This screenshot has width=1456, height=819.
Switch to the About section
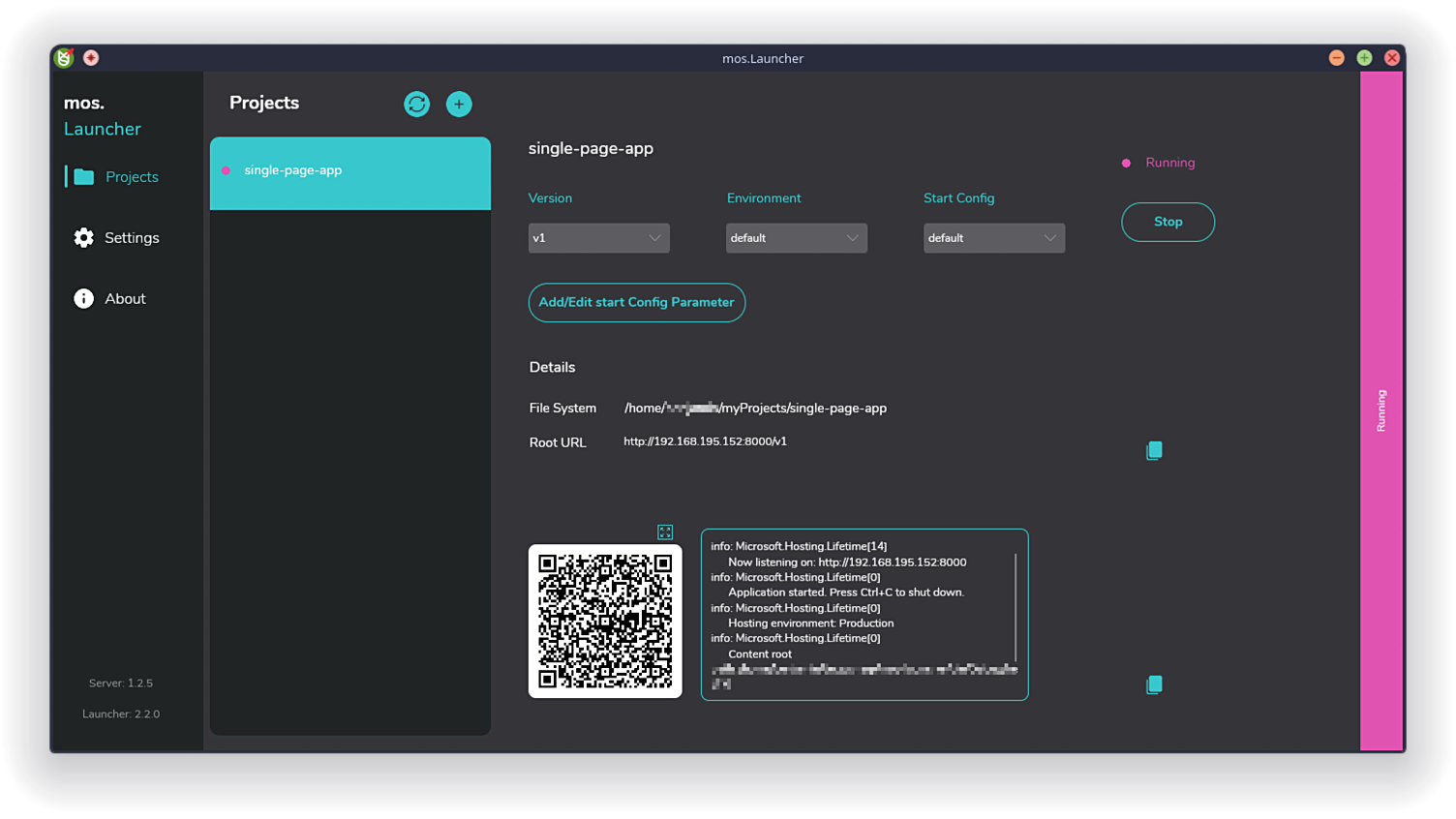[x=124, y=298]
